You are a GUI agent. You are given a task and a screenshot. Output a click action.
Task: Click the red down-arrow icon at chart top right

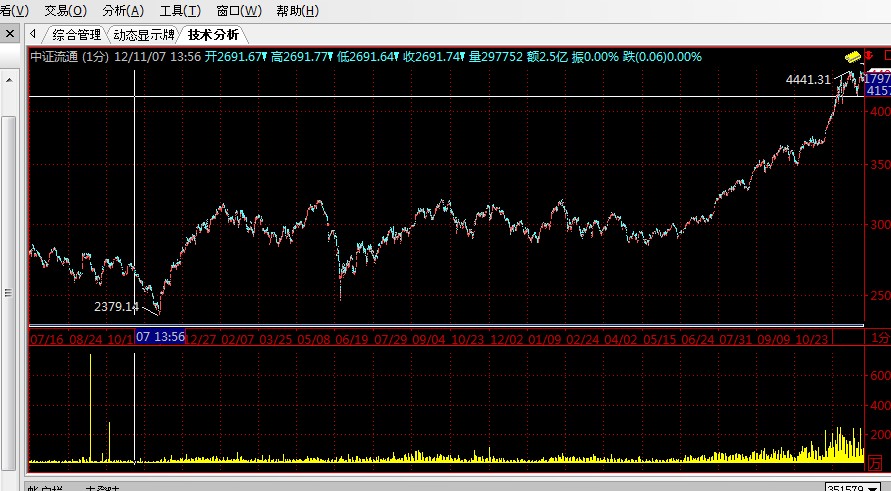point(868,57)
